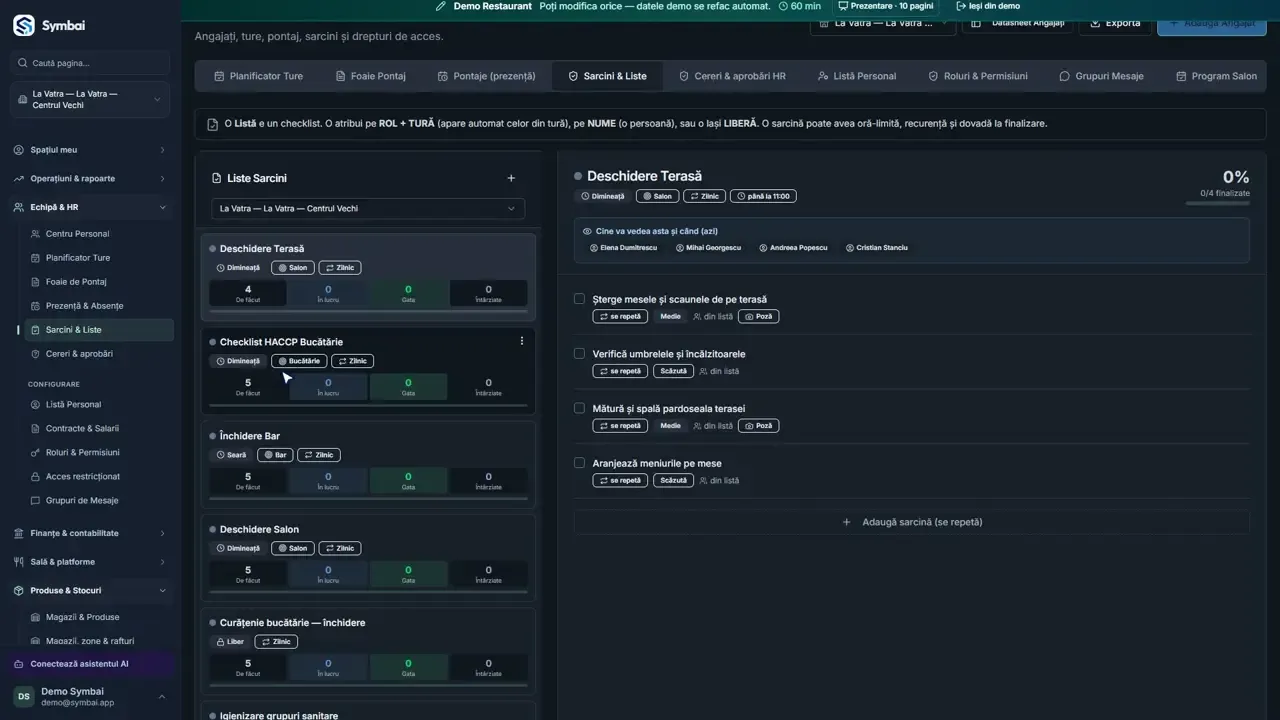Image resolution: width=1280 pixels, height=720 pixels.
Task: Open three-dot menu on Checklist HACCP Bucătărie
Action: (521, 341)
